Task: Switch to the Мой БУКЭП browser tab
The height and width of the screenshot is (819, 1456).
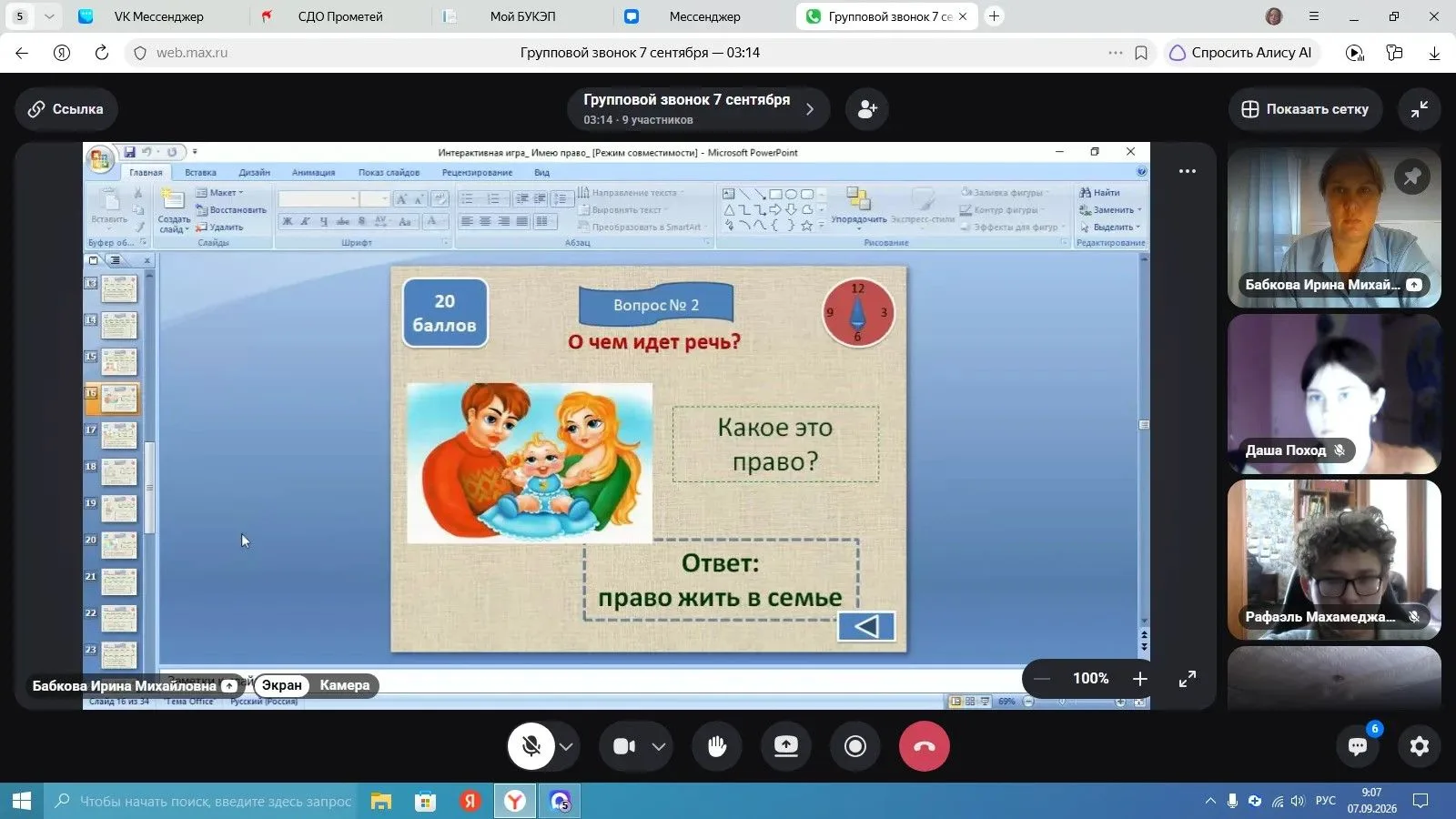Action: click(x=522, y=16)
